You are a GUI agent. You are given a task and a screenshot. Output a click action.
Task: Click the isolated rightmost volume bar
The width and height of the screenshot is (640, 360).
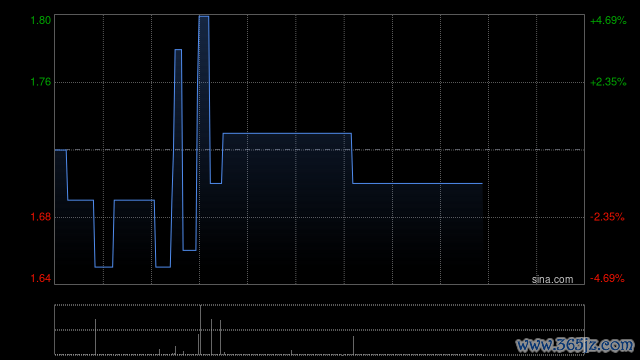click(x=353, y=345)
